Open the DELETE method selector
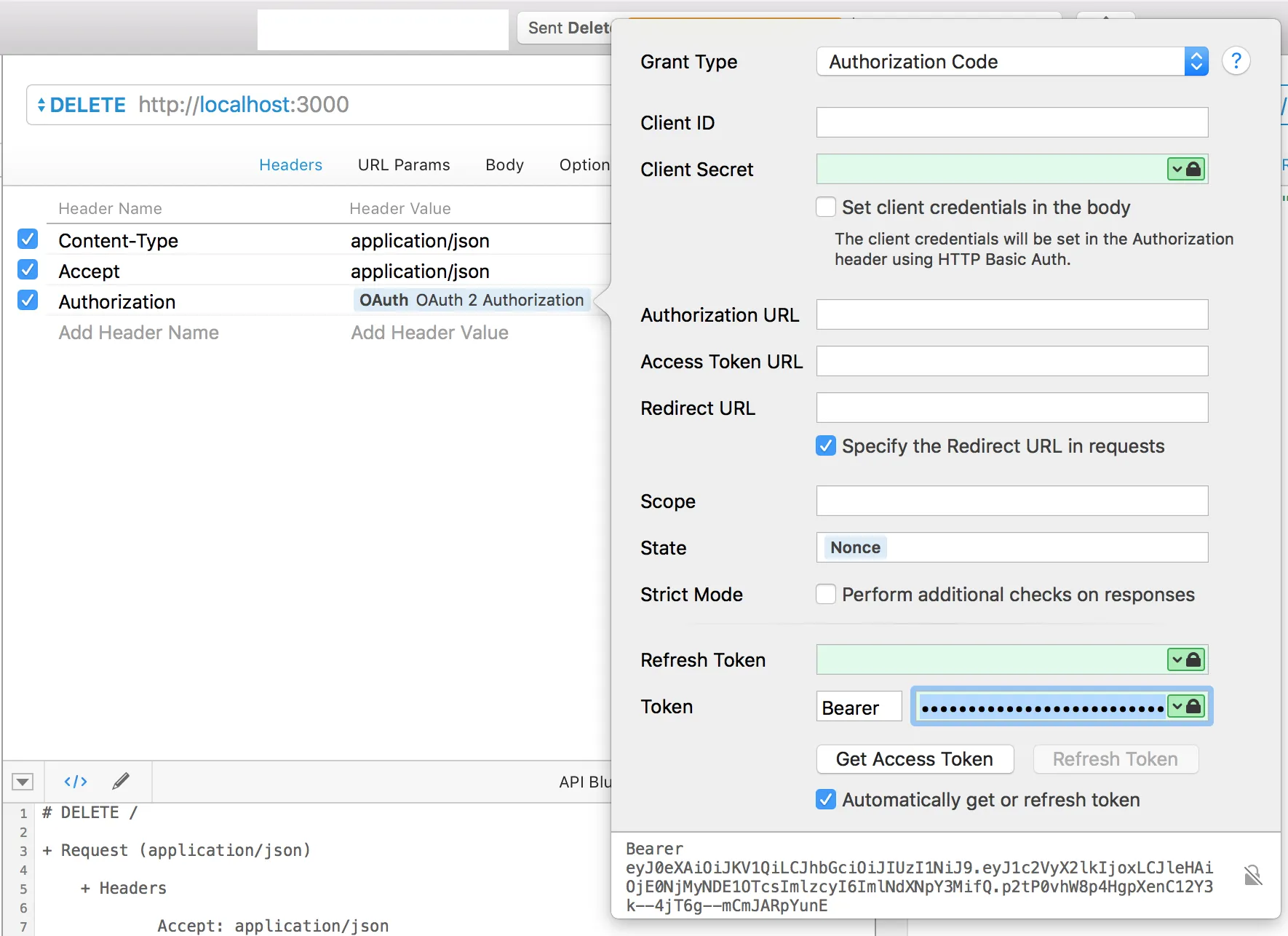The height and width of the screenshot is (936, 1288). pos(82,105)
